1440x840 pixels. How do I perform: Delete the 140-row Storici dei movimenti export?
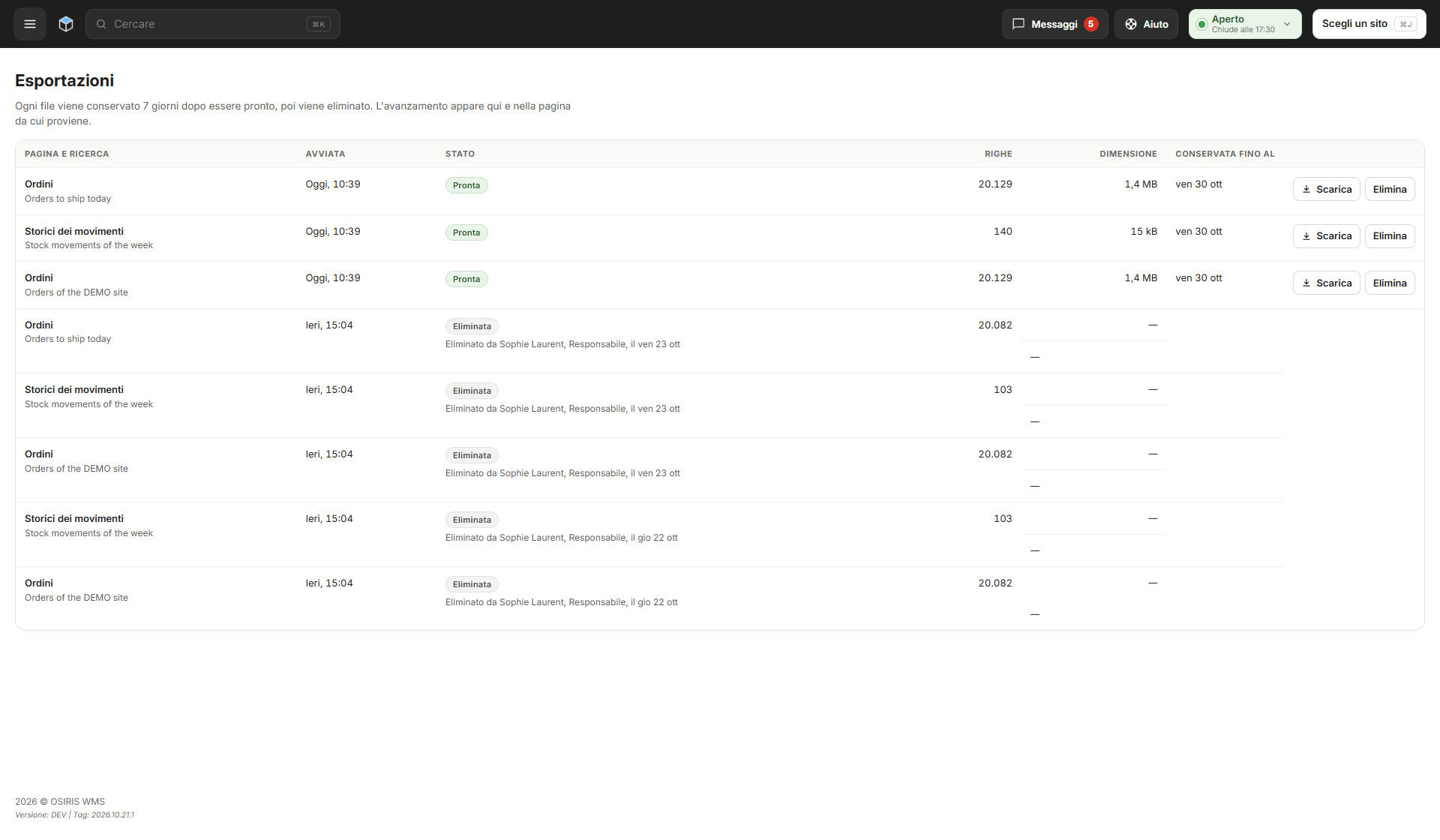[x=1390, y=236]
